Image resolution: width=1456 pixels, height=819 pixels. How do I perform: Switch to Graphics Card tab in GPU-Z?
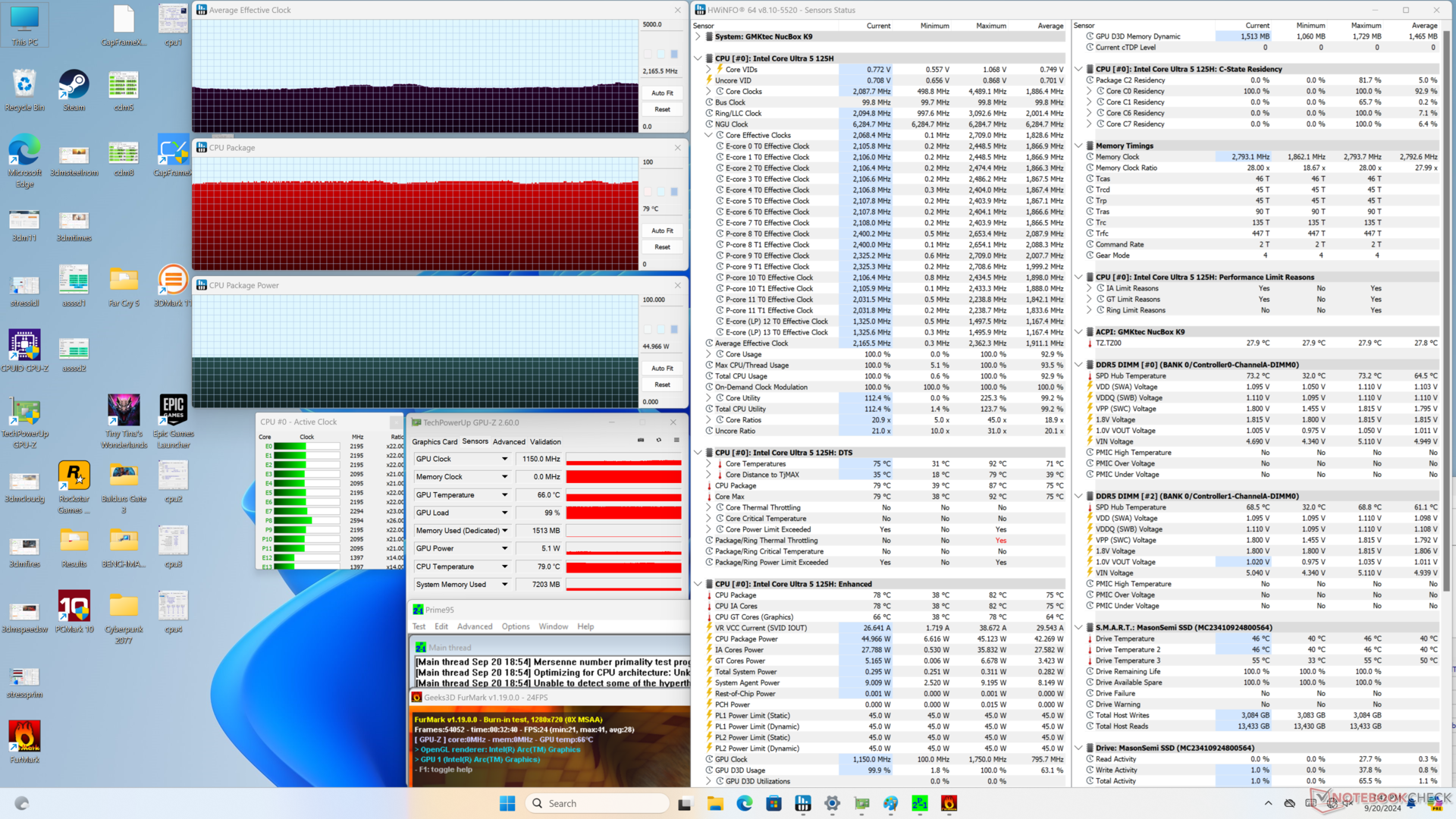435,441
